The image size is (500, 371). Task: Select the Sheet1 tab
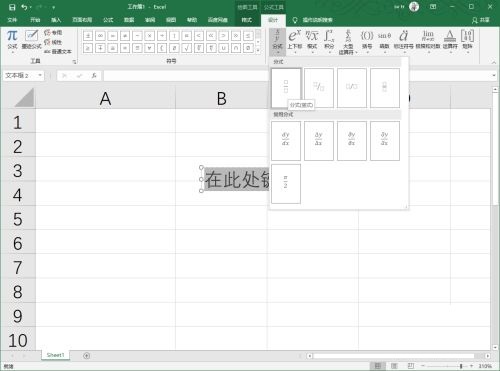point(55,355)
